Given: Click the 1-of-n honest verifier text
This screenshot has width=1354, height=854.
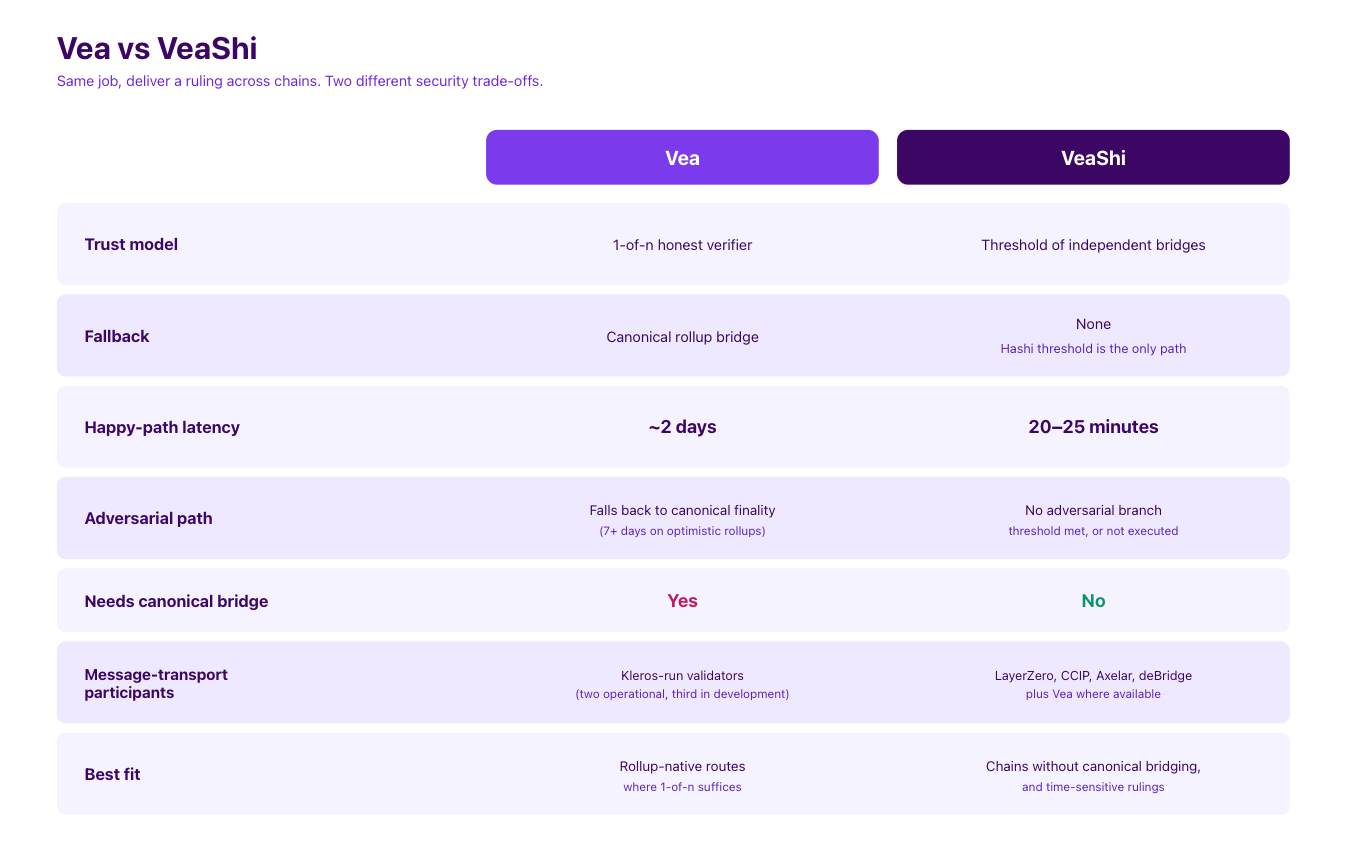Looking at the screenshot, I should click(x=682, y=245).
